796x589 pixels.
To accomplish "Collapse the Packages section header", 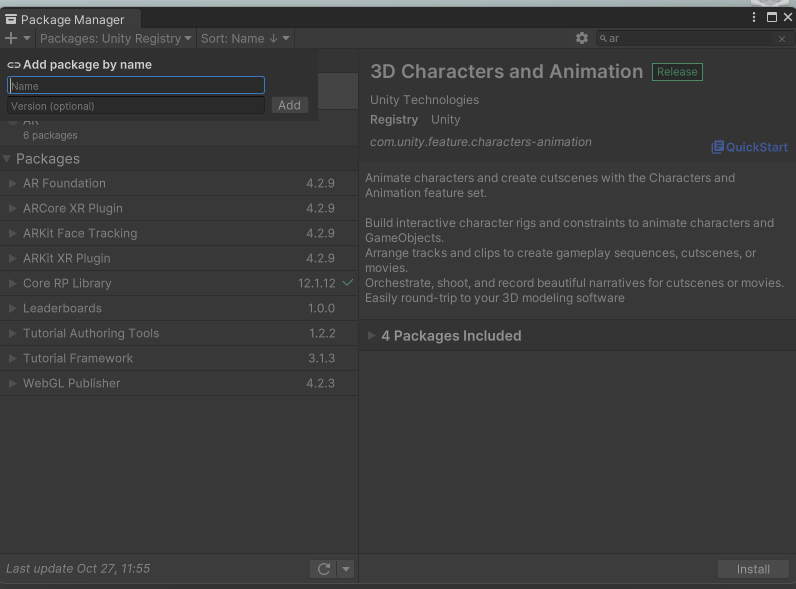I will (7, 159).
